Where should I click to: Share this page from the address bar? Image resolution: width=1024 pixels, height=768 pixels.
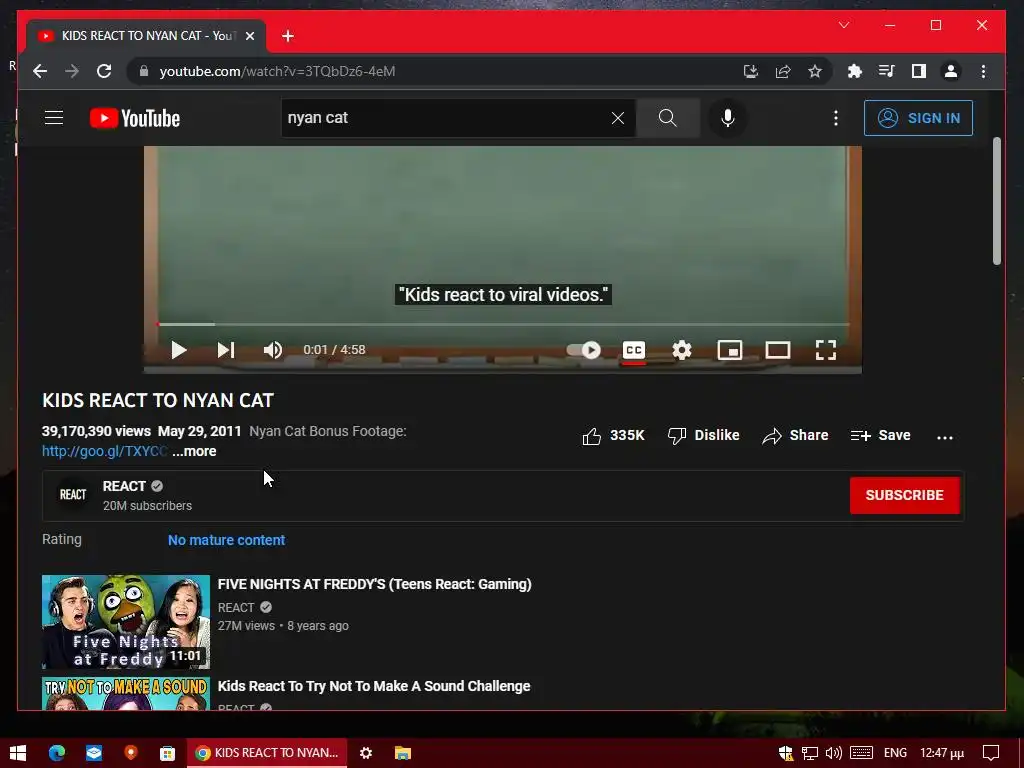click(x=783, y=71)
